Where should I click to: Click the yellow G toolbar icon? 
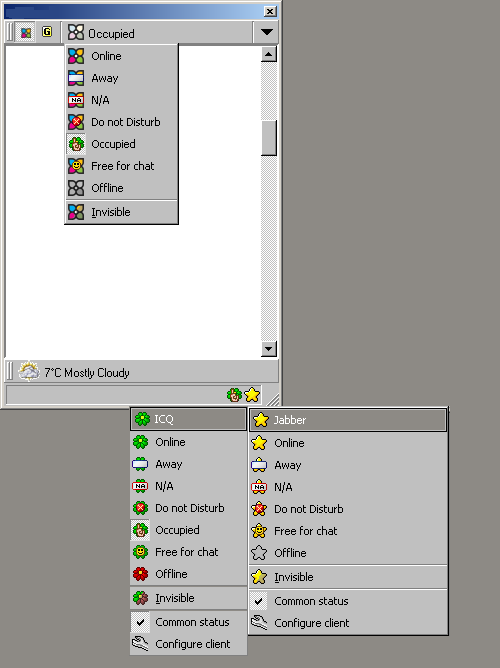[x=47, y=32]
